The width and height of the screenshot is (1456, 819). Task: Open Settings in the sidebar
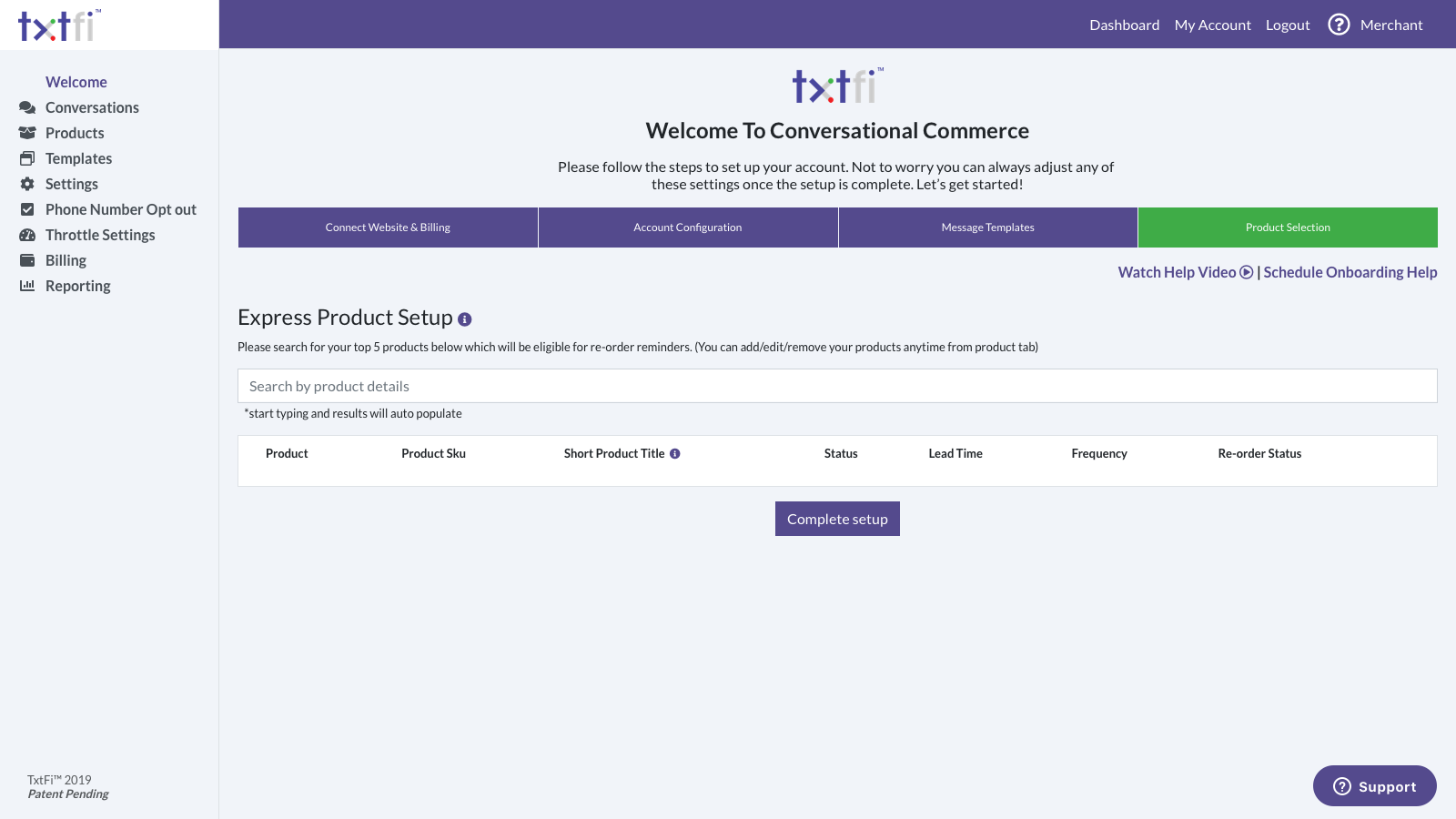72,184
